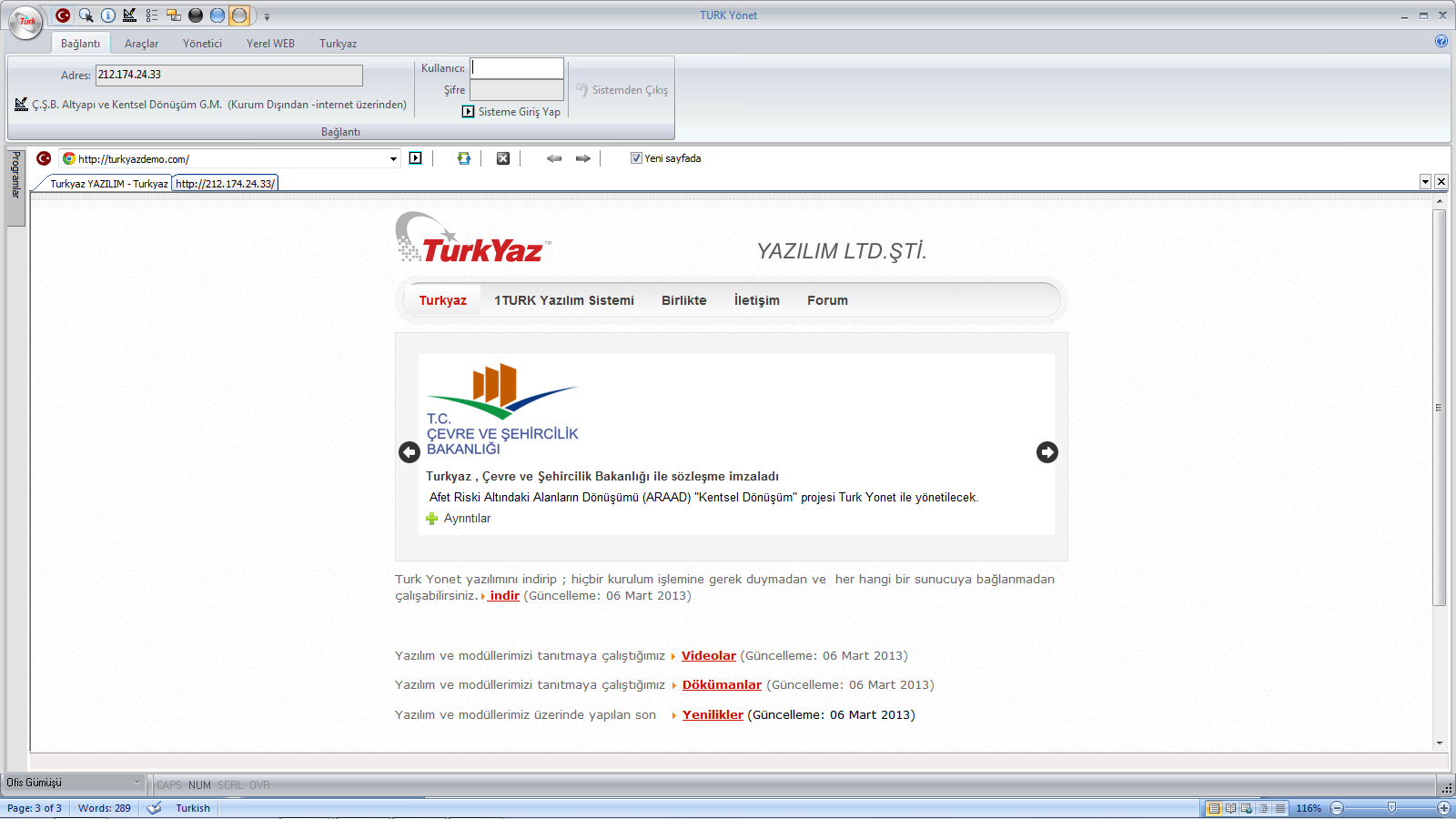Screen dimensions: 1456x819
Task: Open the Dökümanlar link
Action: [x=722, y=685]
